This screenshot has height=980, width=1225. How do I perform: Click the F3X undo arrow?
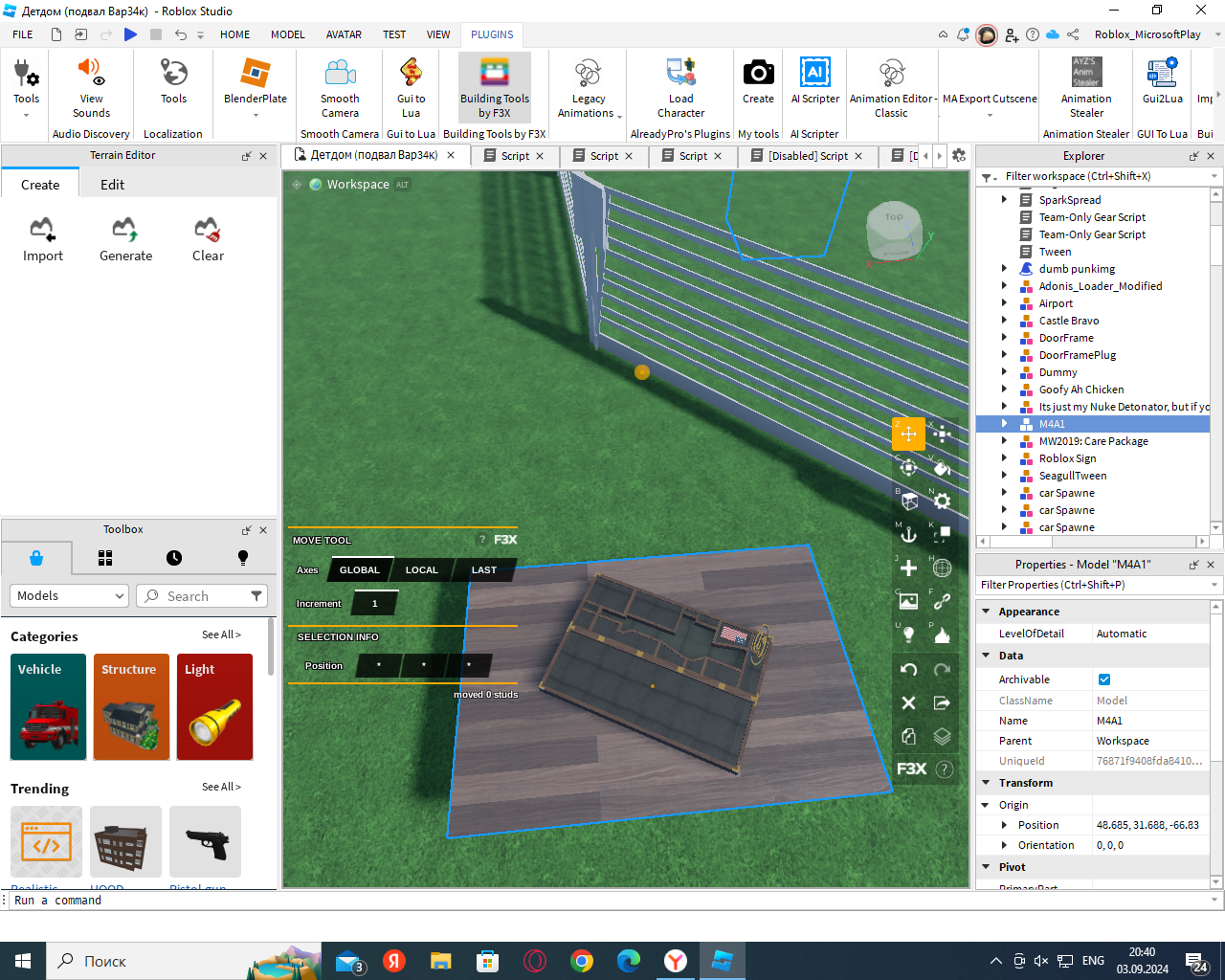(x=908, y=670)
